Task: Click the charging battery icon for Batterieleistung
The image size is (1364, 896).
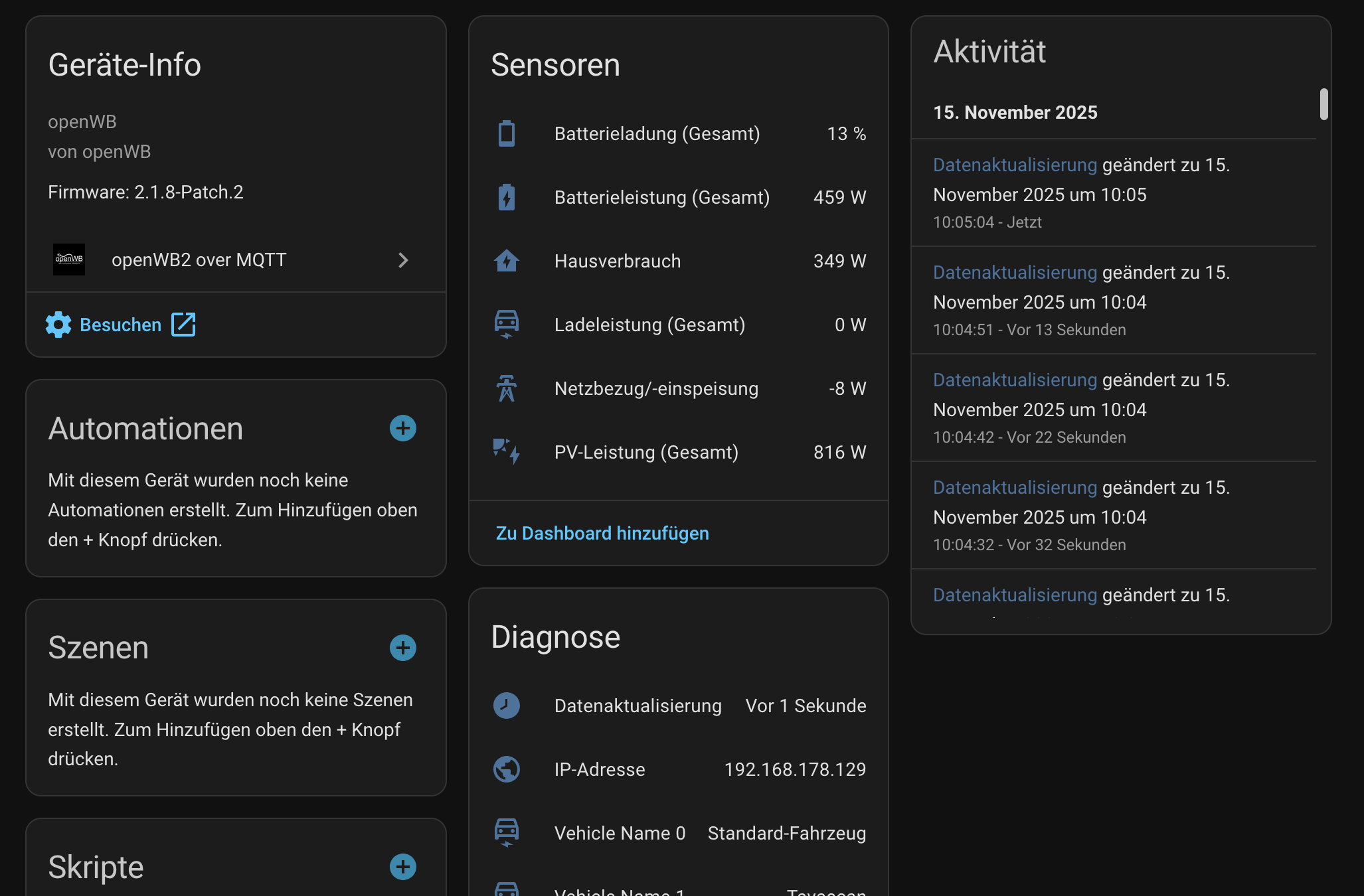Action: pyautogui.click(x=507, y=197)
